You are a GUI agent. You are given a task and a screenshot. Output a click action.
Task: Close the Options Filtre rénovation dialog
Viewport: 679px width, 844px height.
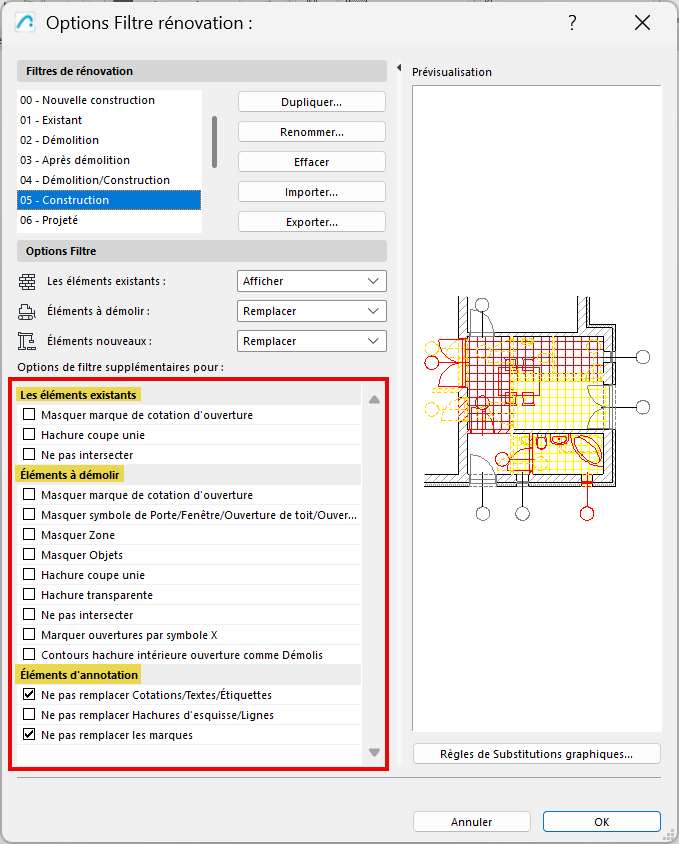point(642,23)
